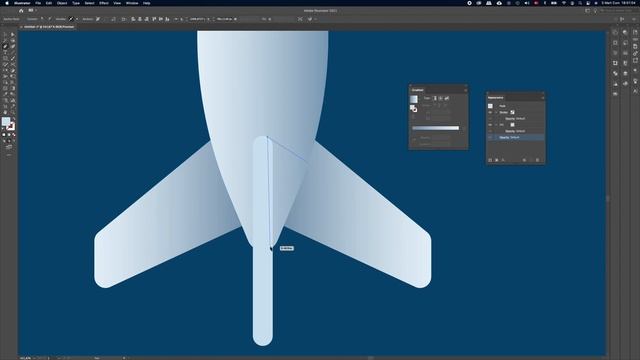Expand the Fill row in Appearance

(x=496, y=125)
